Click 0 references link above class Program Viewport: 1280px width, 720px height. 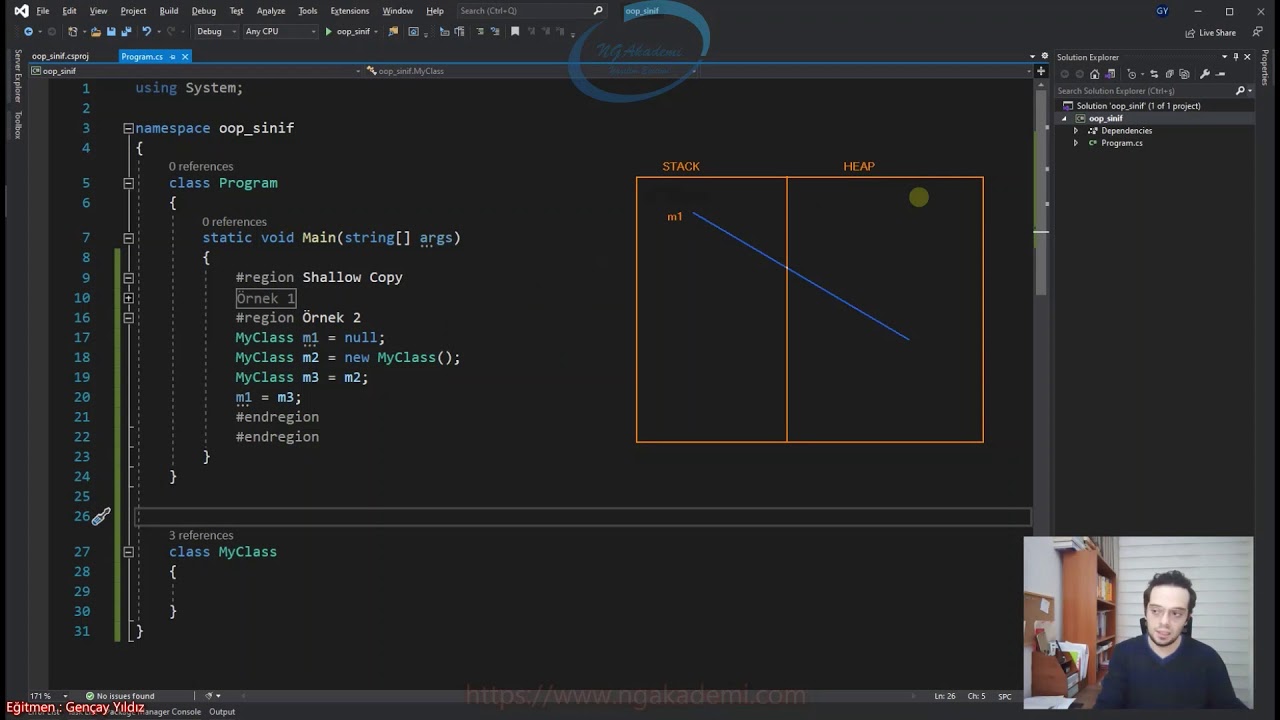click(x=201, y=166)
